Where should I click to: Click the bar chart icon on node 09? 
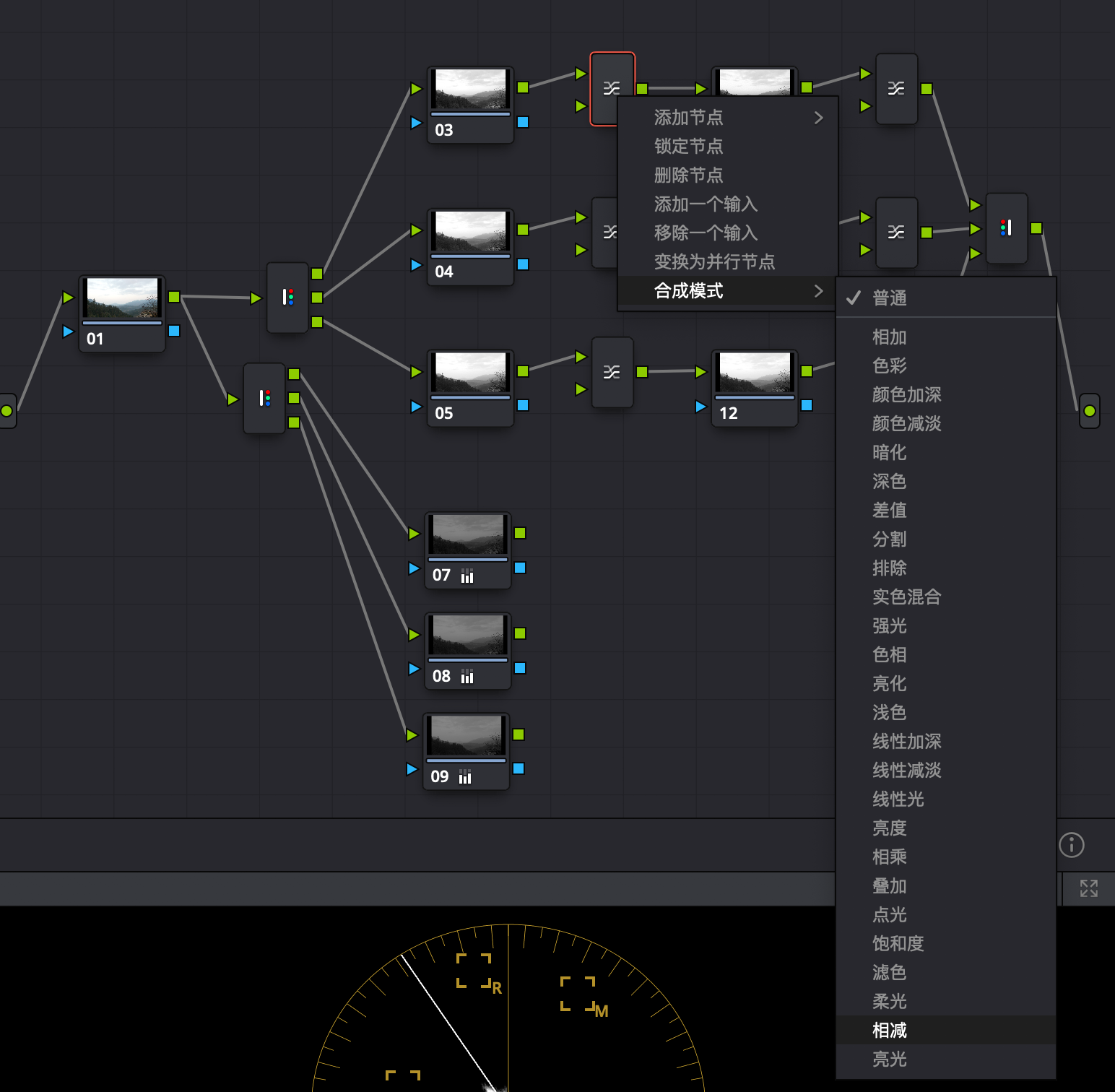click(x=465, y=777)
